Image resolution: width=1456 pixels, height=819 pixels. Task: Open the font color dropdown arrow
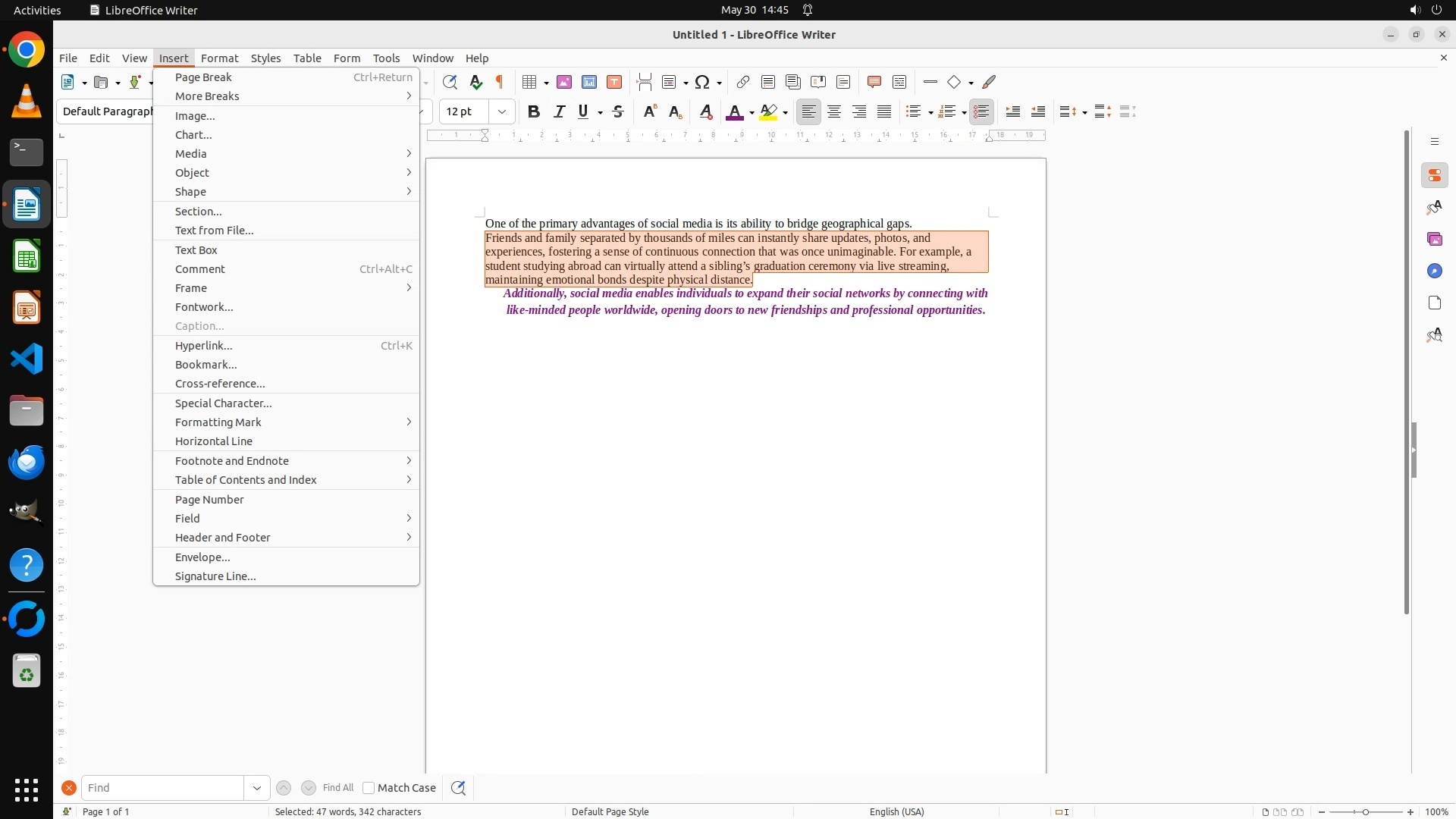click(x=752, y=112)
